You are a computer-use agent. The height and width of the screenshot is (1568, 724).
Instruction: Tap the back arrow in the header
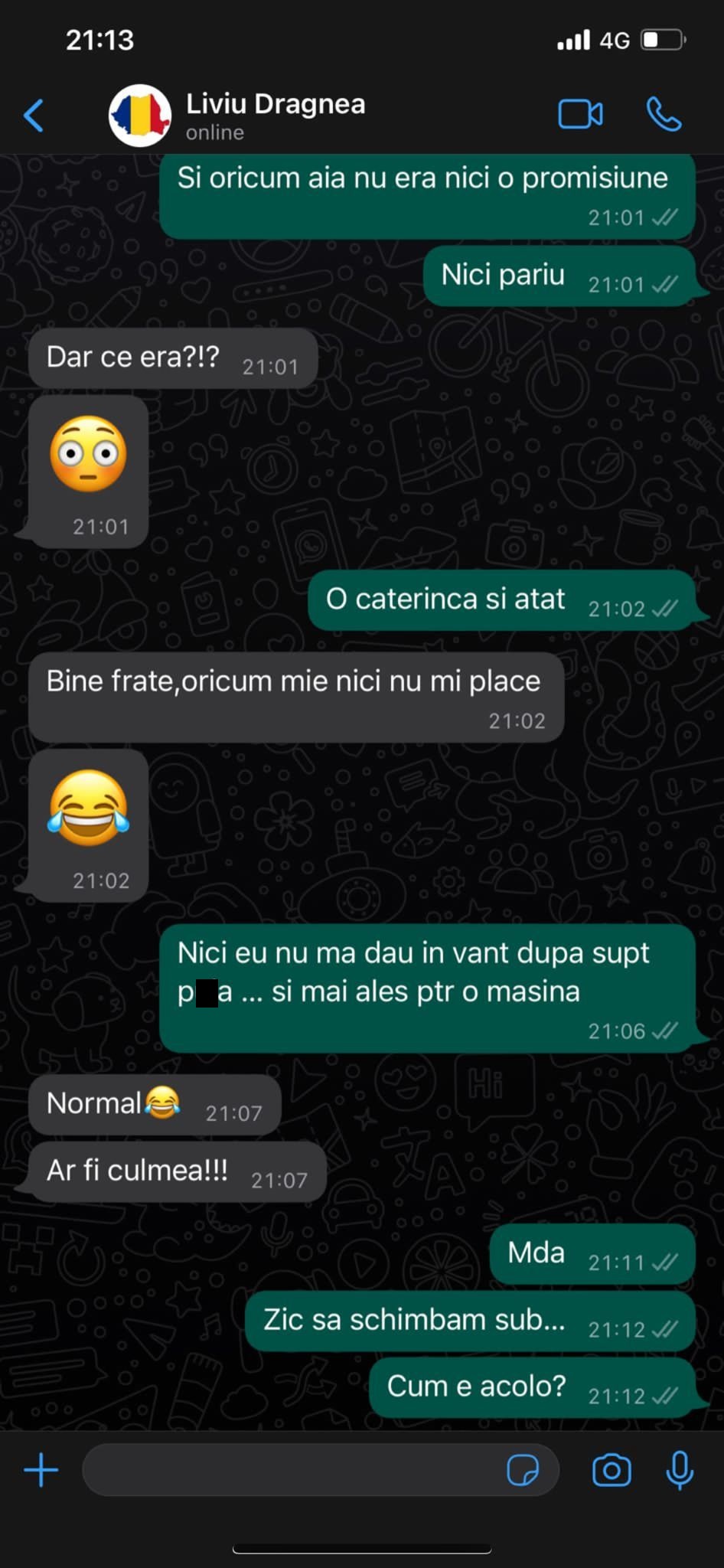(x=34, y=116)
